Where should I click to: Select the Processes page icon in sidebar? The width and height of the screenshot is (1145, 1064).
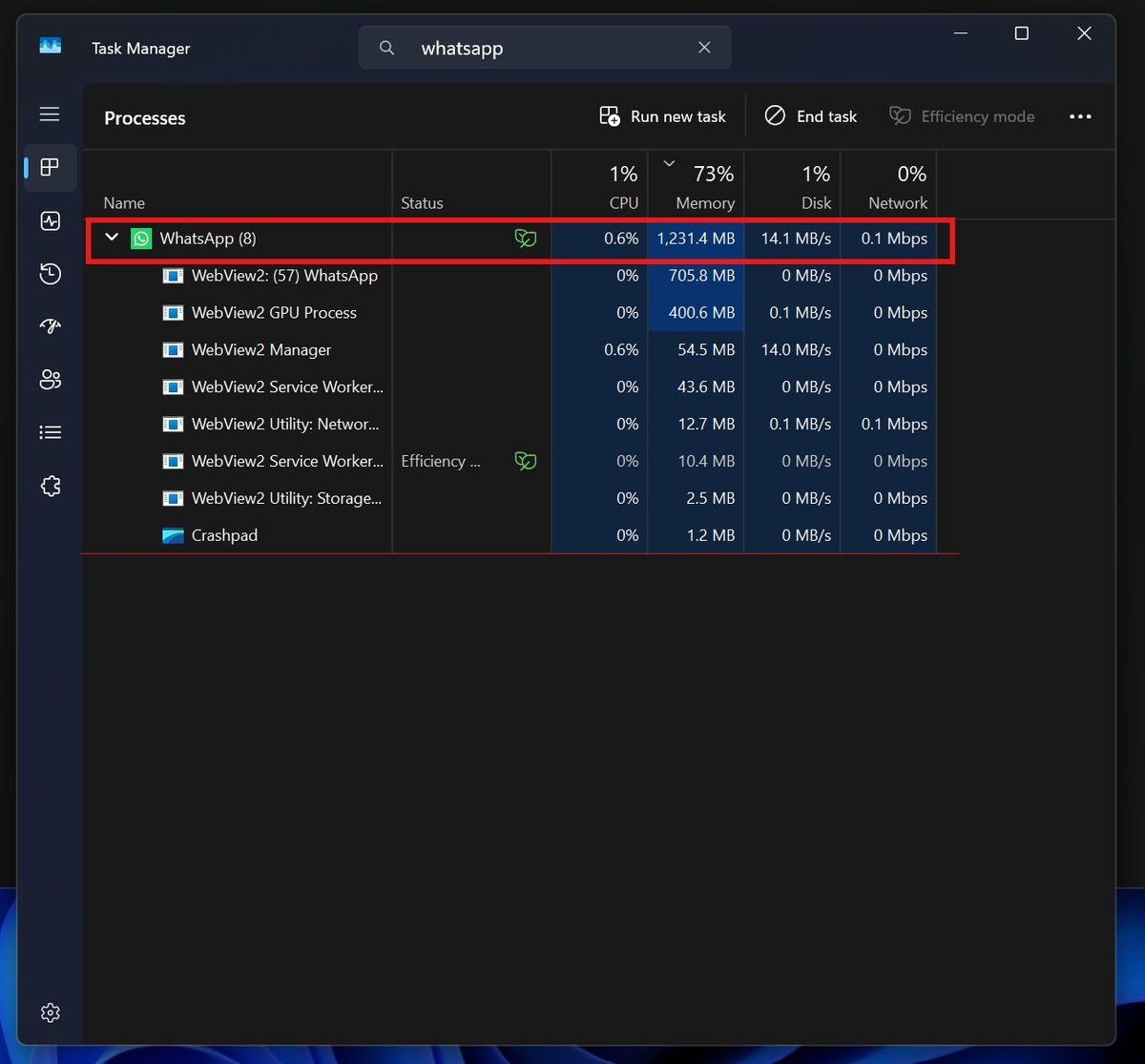(50, 168)
